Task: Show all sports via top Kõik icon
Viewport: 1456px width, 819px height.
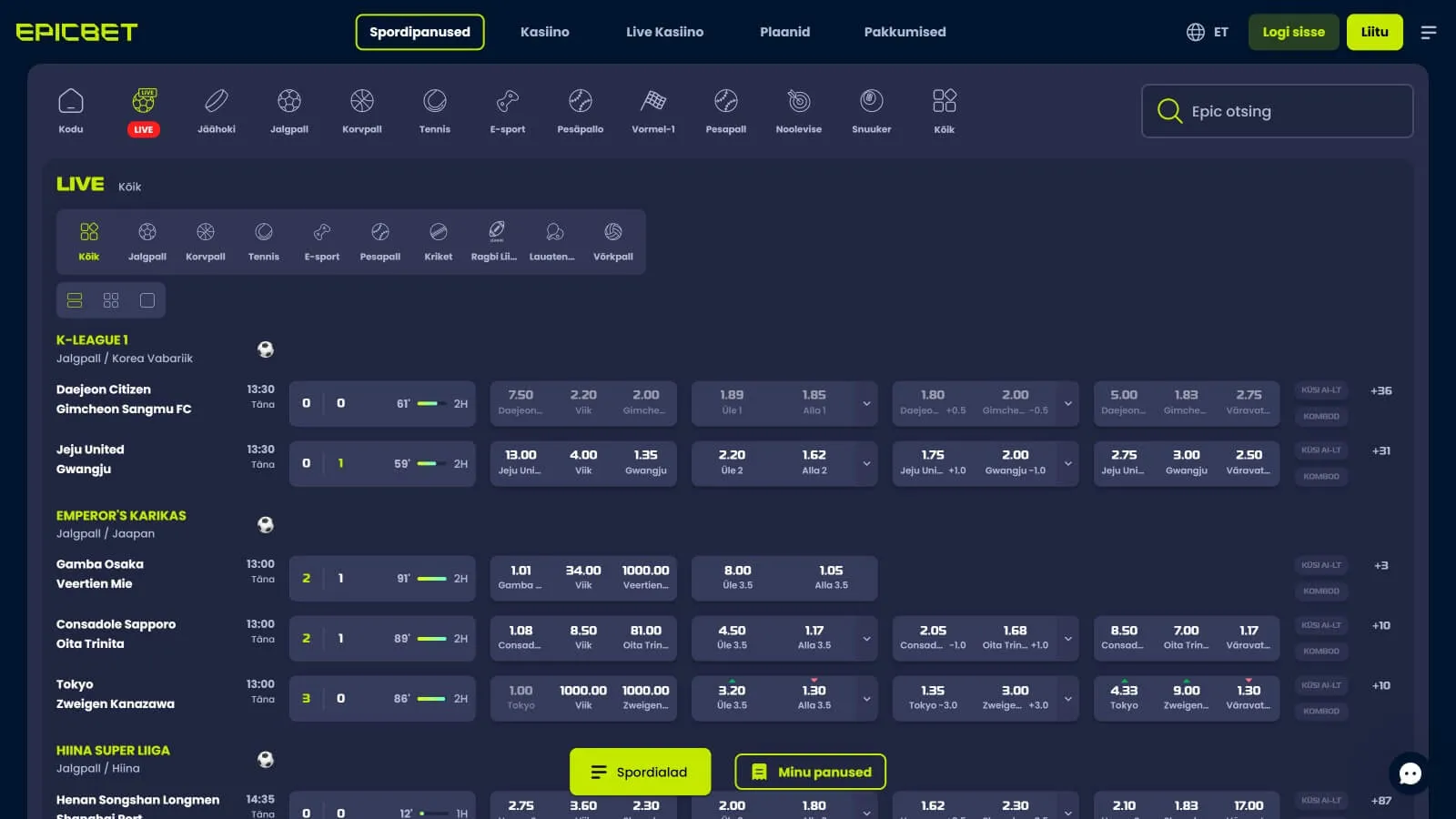Action: click(945, 111)
